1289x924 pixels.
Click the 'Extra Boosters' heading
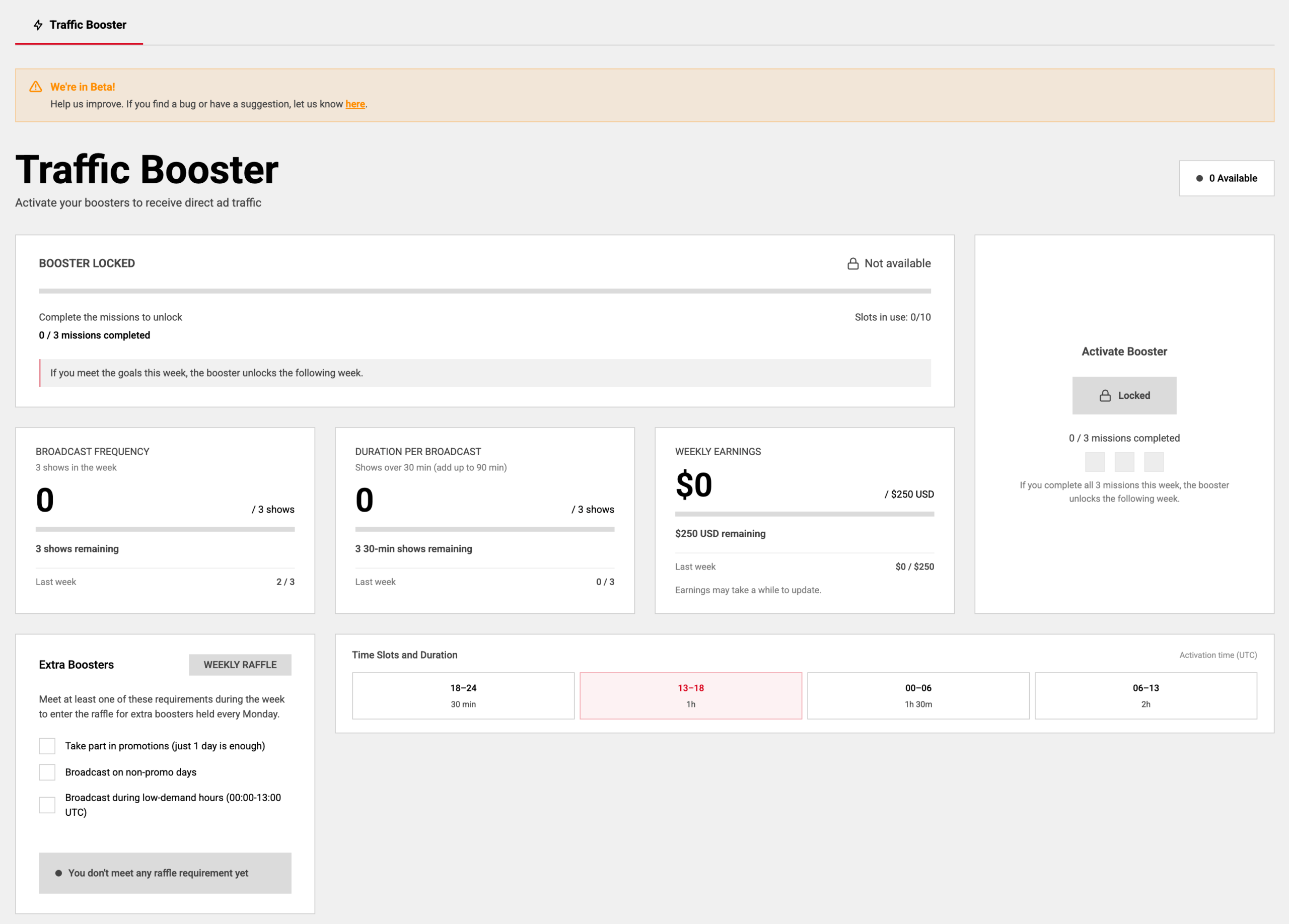pyautogui.click(x=76, y=665)
